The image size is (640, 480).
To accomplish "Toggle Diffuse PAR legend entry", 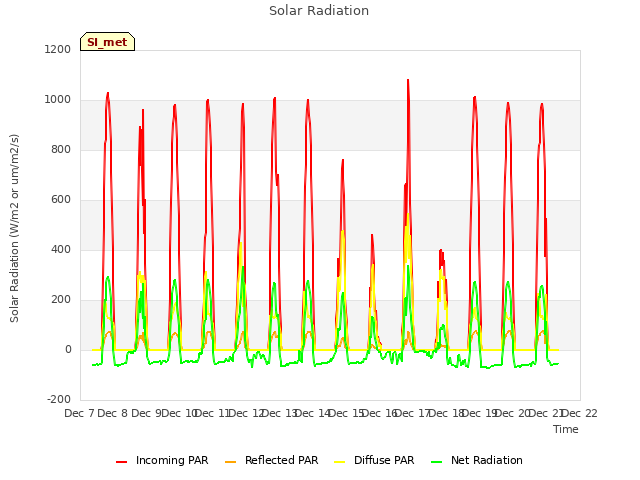I will pos(374,460).
